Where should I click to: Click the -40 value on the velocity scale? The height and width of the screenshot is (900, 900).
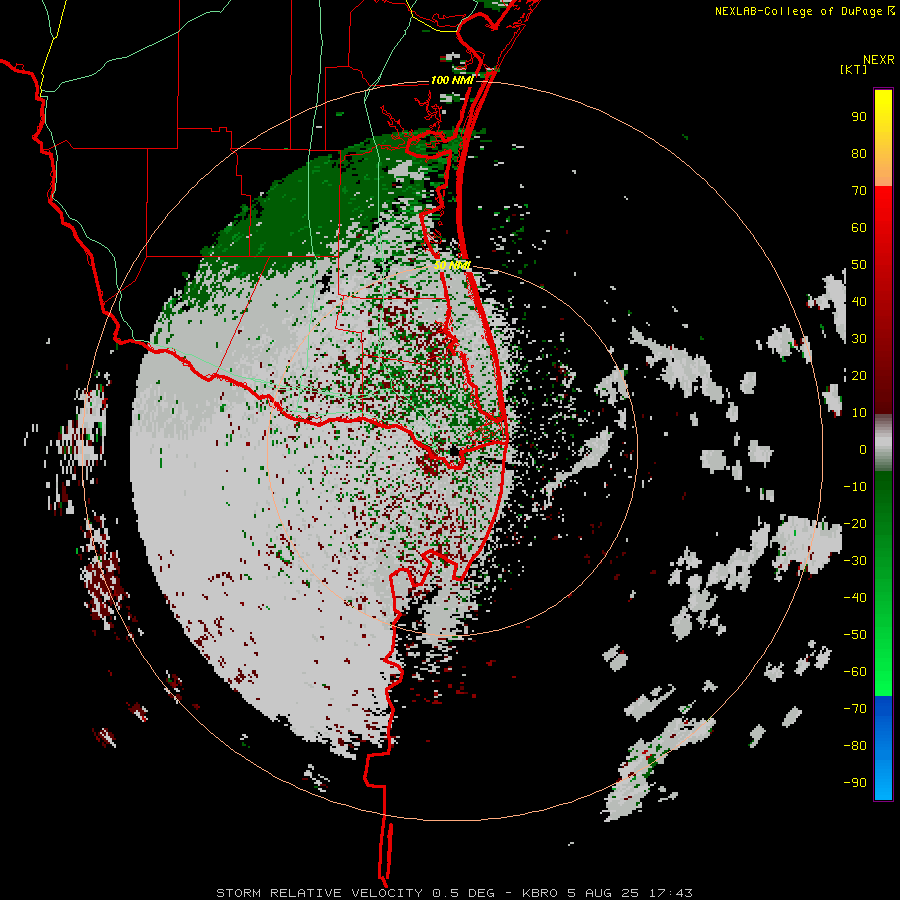(x=855, y=598)
